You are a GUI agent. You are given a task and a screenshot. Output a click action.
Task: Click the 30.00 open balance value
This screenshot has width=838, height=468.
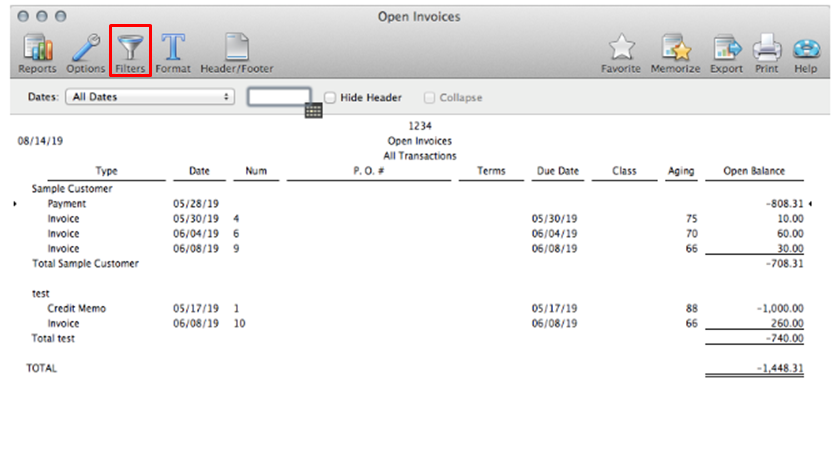[x=790, y=248]
